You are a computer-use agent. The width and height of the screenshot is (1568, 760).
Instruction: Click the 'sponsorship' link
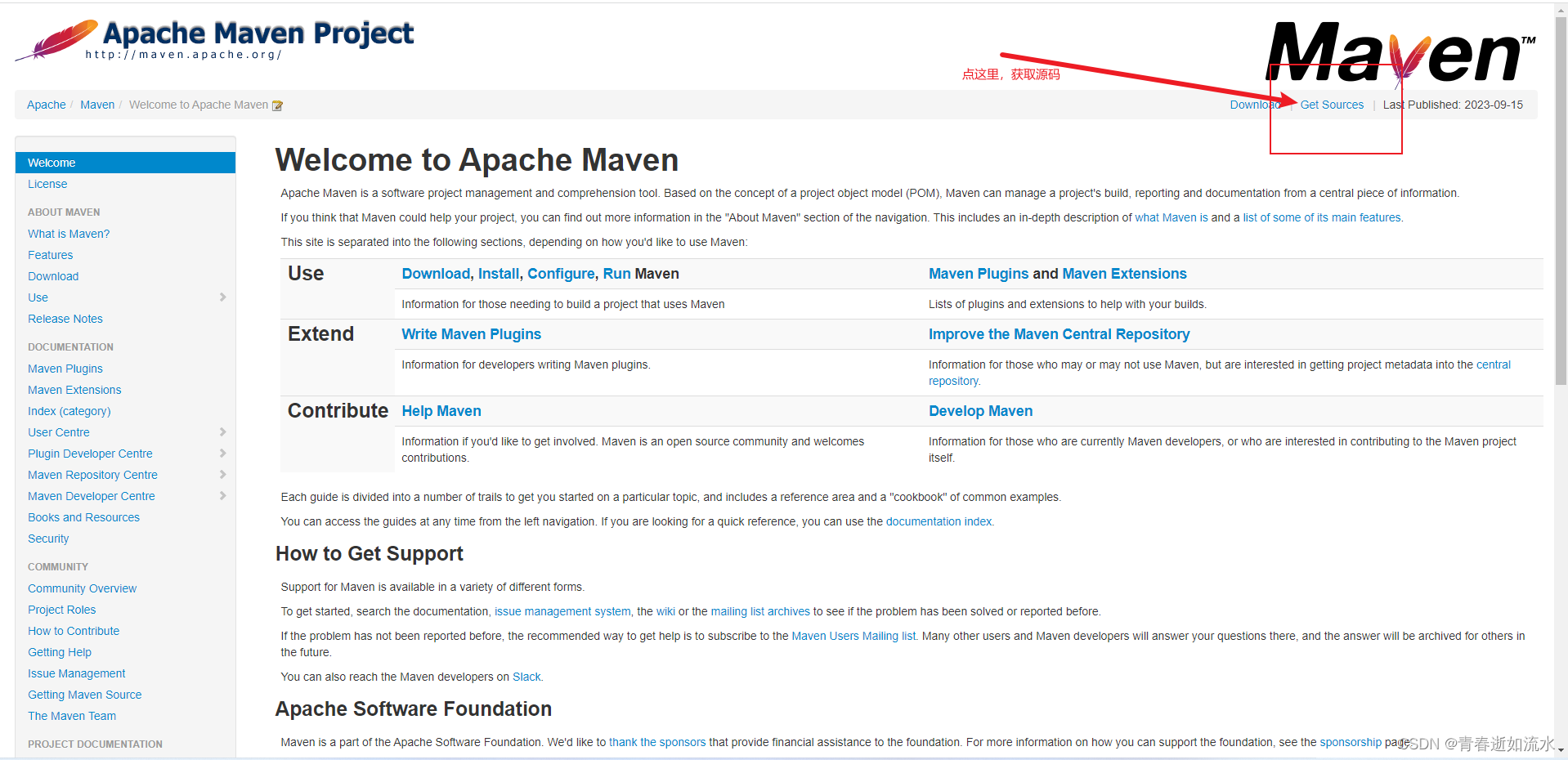point(1351,742)
